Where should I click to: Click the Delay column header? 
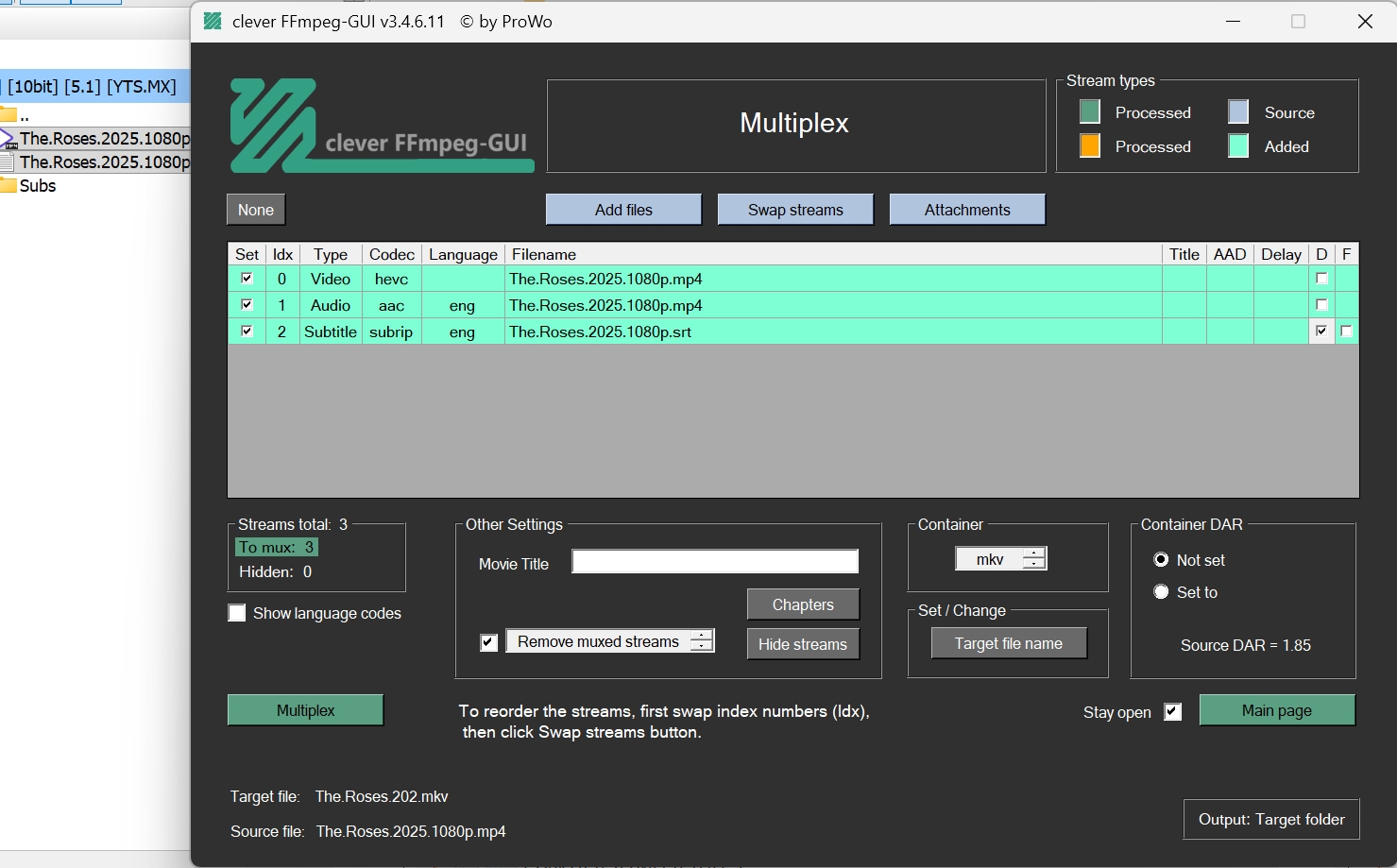coord(1281,254)
